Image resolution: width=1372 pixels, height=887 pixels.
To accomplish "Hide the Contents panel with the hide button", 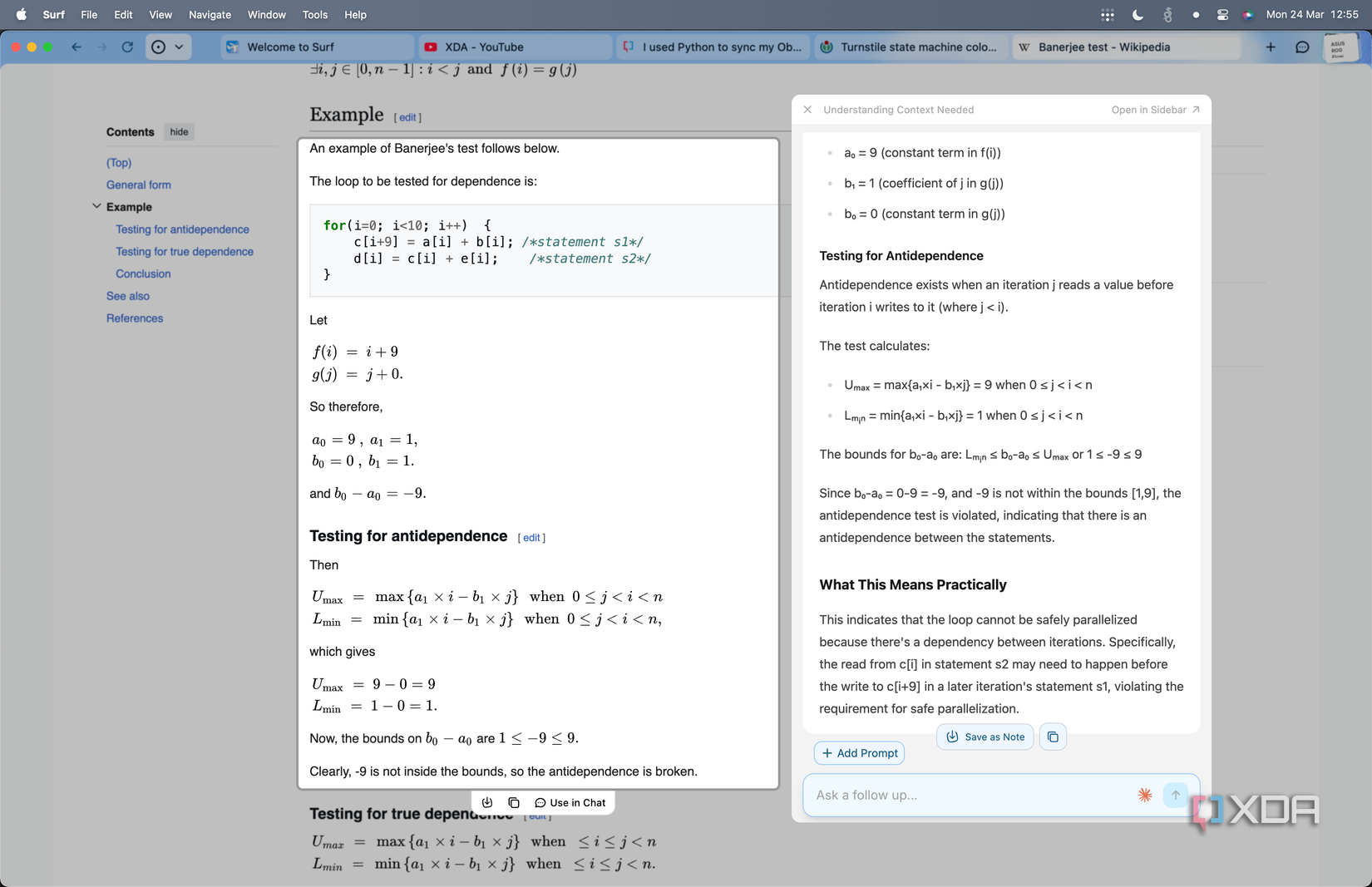I will click(179, 131).
